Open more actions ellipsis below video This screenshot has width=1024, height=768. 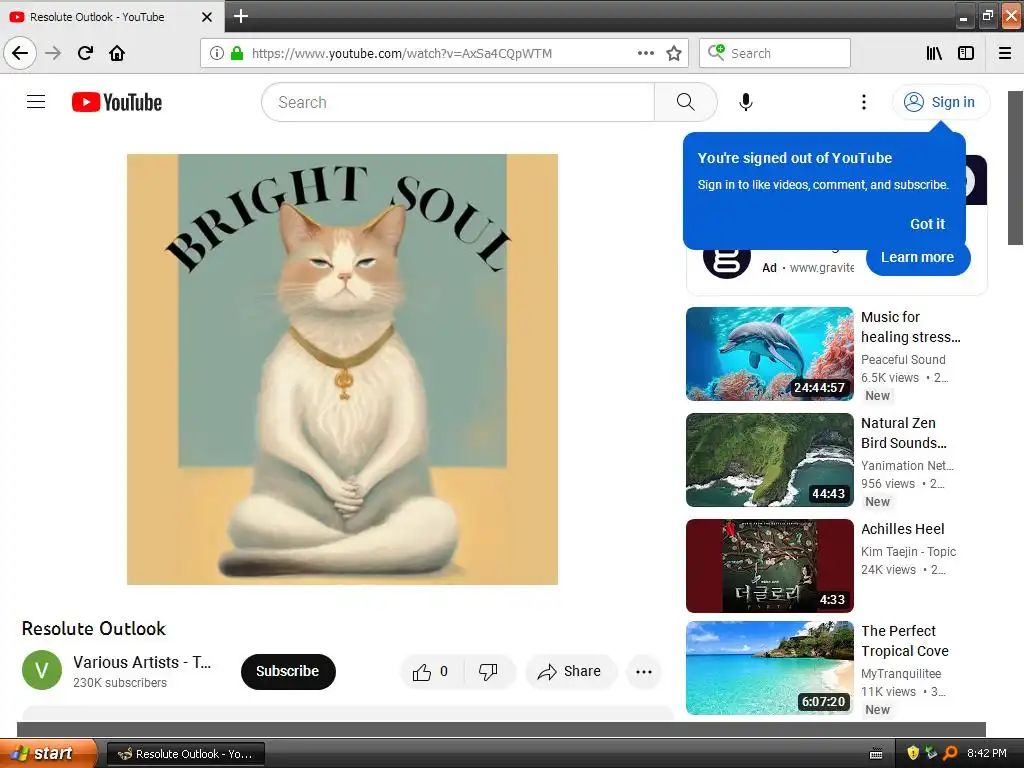(644, 671)
